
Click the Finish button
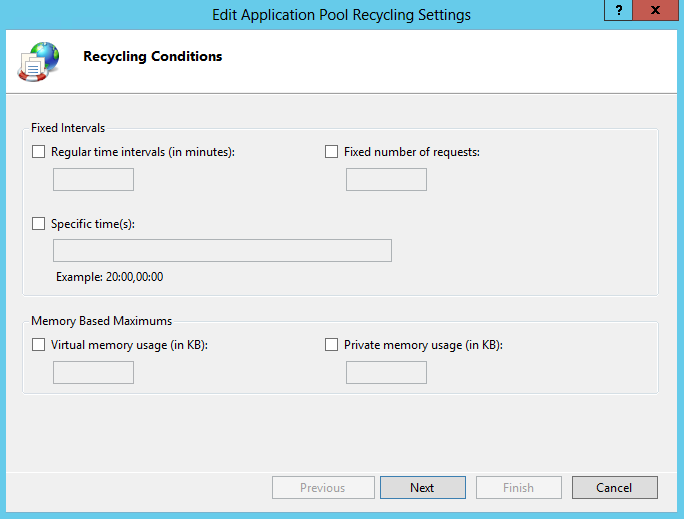click(x=518, y=488)
